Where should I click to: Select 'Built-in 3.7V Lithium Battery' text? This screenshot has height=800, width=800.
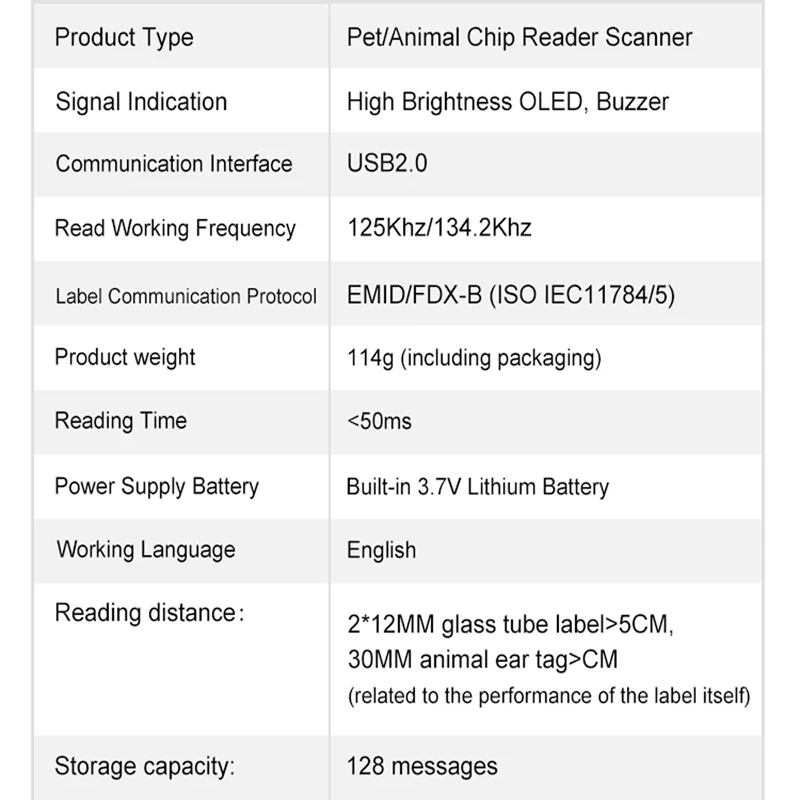point(477,487)
